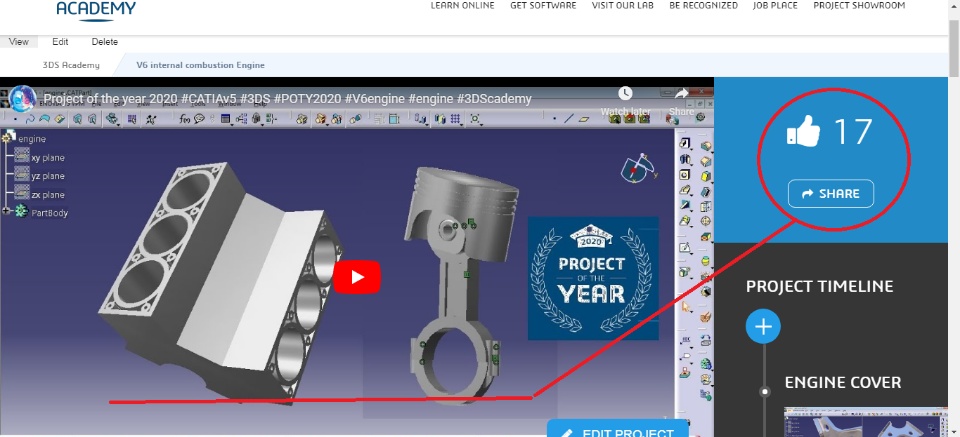Click the EDIT PROJECT button

(x=618, y=428)
